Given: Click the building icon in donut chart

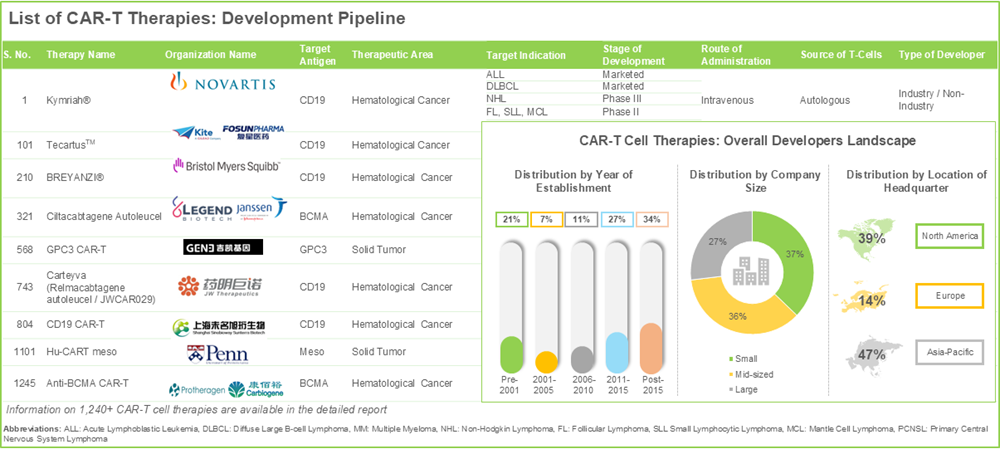Looking at the screenshot, I should click(x=753, y=270).
